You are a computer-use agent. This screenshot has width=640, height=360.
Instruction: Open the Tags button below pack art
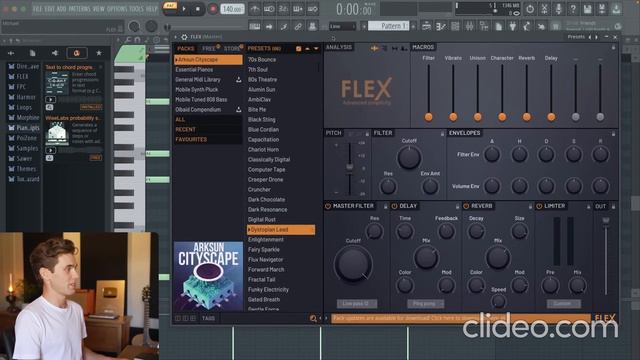208,318
